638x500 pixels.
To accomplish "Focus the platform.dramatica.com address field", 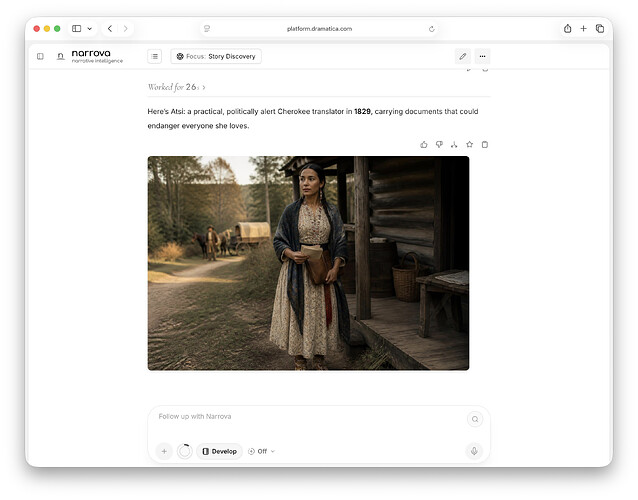I will (x=319, y=28).
